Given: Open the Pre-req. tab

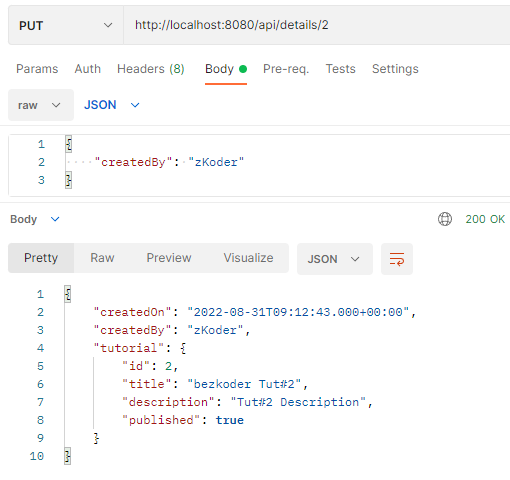Looking at the screenshot, I should 286,69.
